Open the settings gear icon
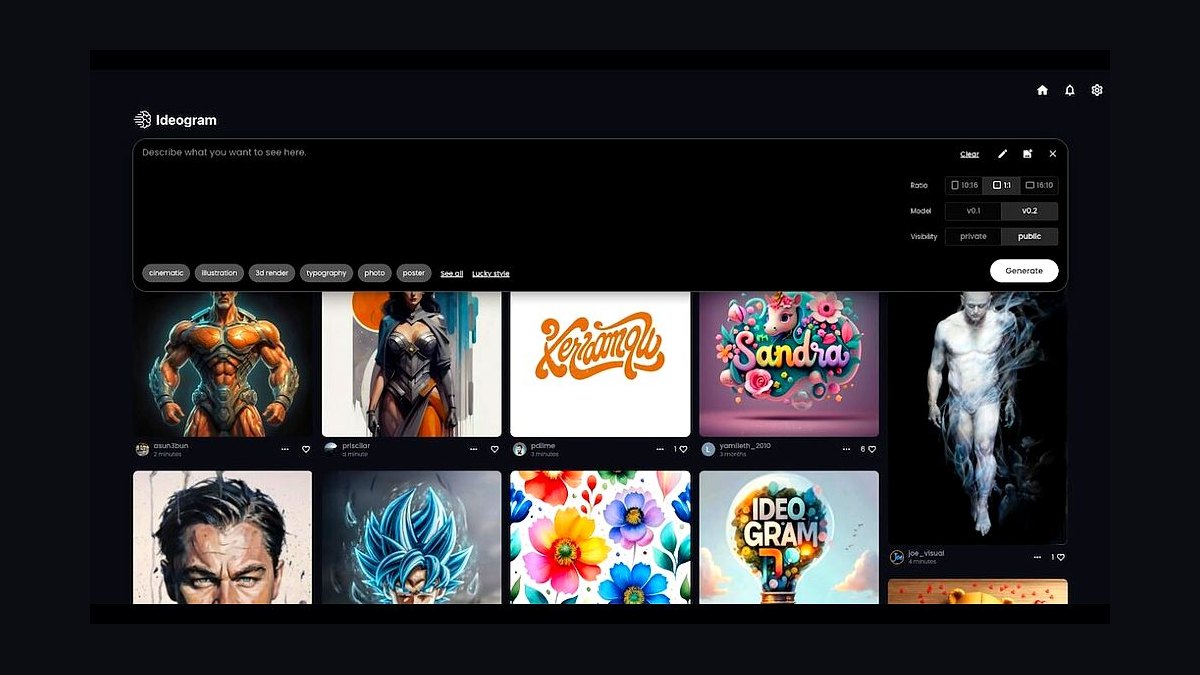This screenshot has width=1200, height=675. [x=1097, y=90]
